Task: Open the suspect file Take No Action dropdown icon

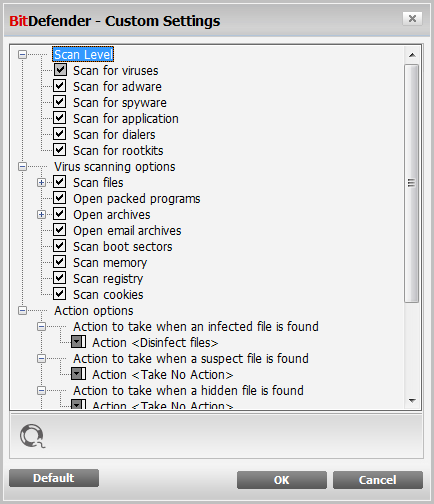Action: (79, 374)
